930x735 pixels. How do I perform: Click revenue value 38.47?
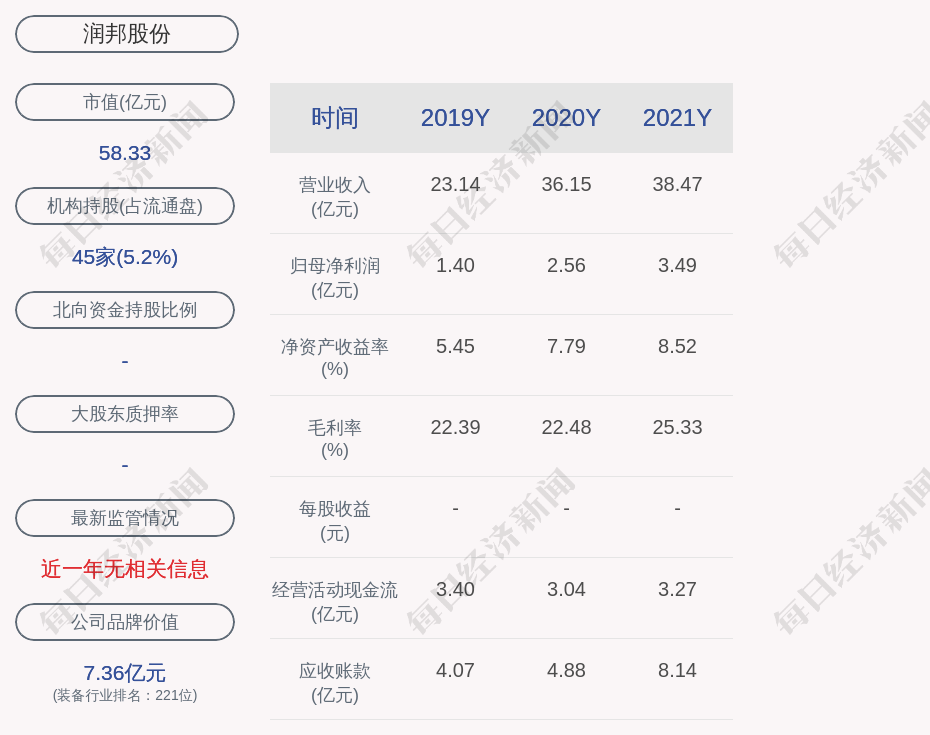[x=677, y=184]
